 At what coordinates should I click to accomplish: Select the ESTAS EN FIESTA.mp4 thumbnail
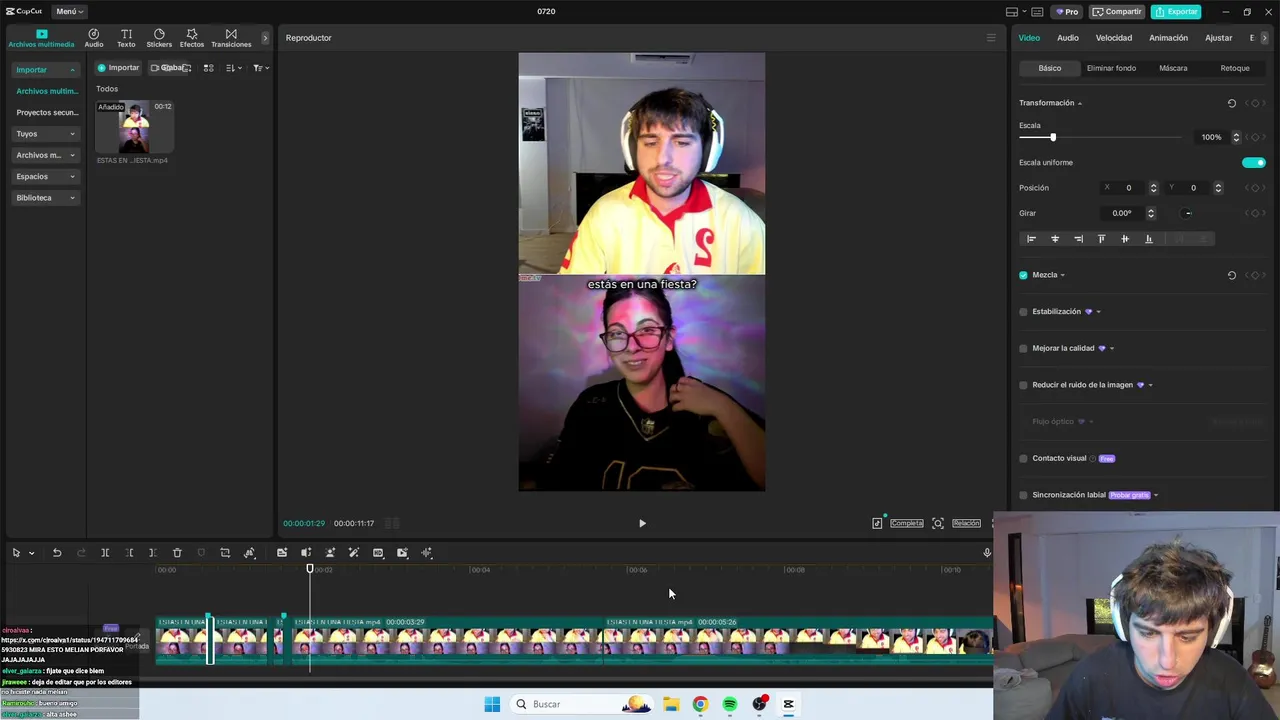134,127
